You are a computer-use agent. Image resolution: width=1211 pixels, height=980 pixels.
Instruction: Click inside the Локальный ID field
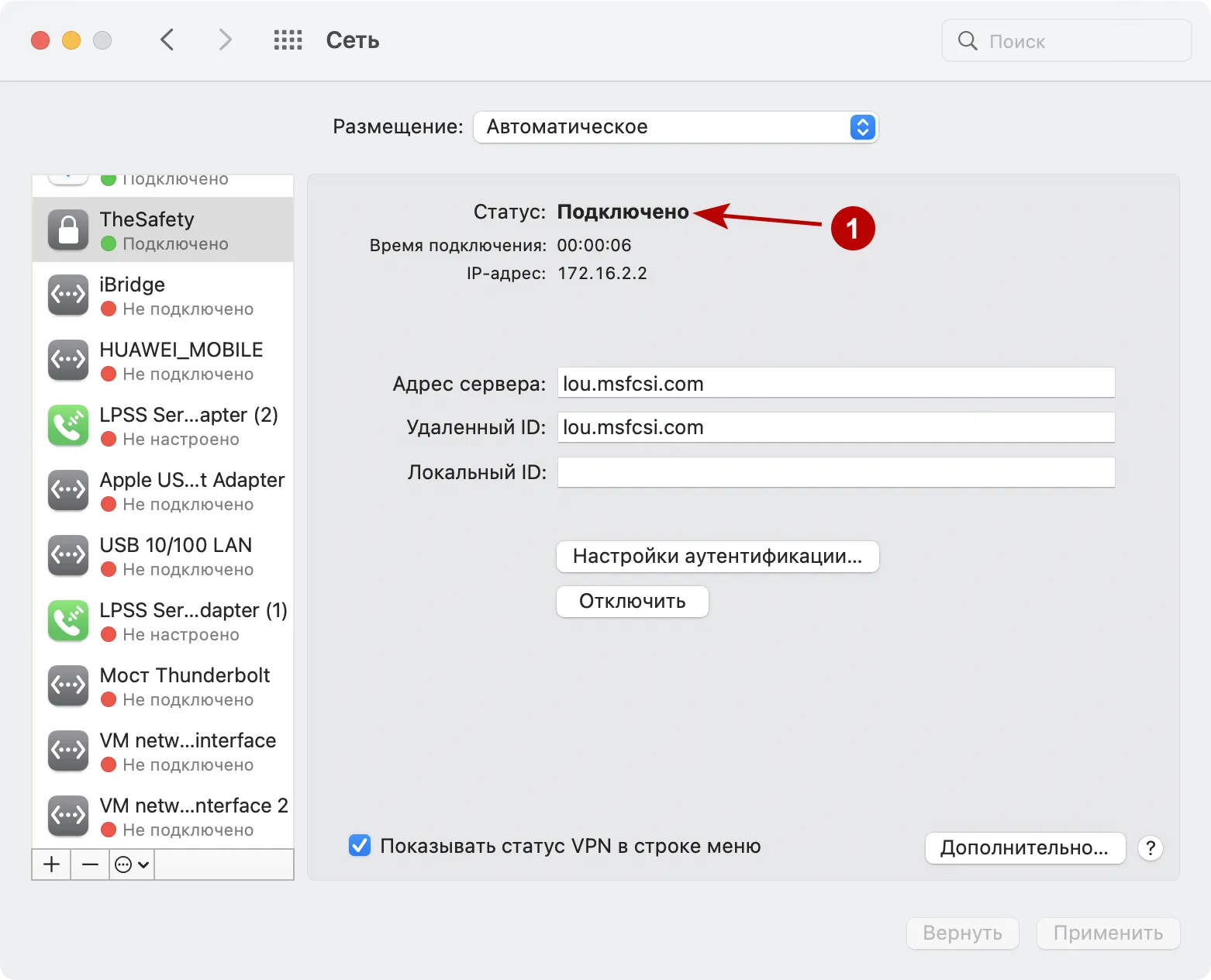pyautogui.click(x=835, y=471)
